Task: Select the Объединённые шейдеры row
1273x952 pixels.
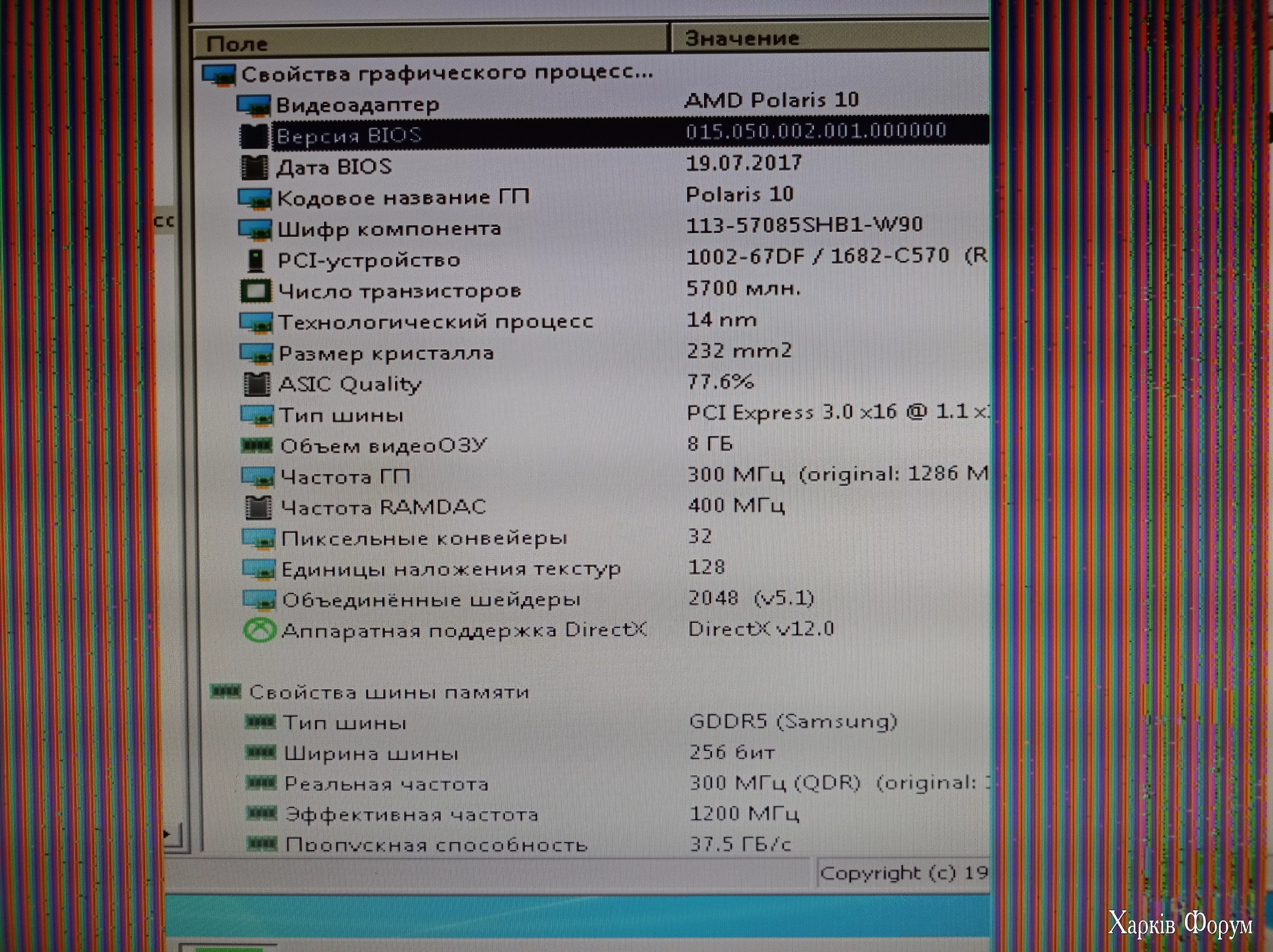Action: 431,600
